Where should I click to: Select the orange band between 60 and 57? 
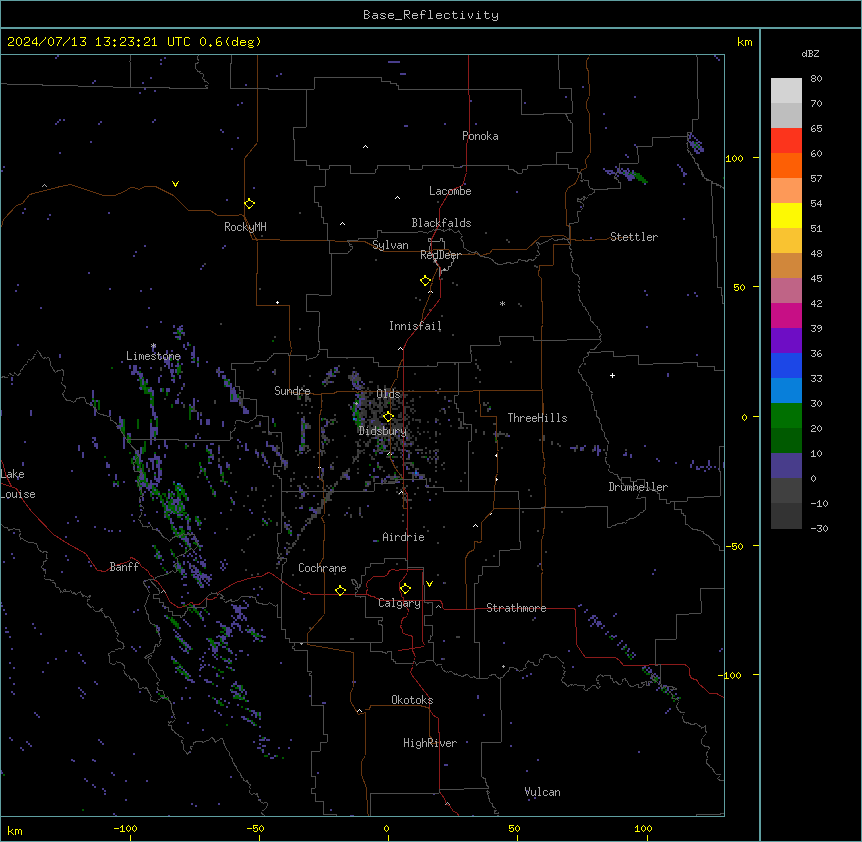point(786,165)
